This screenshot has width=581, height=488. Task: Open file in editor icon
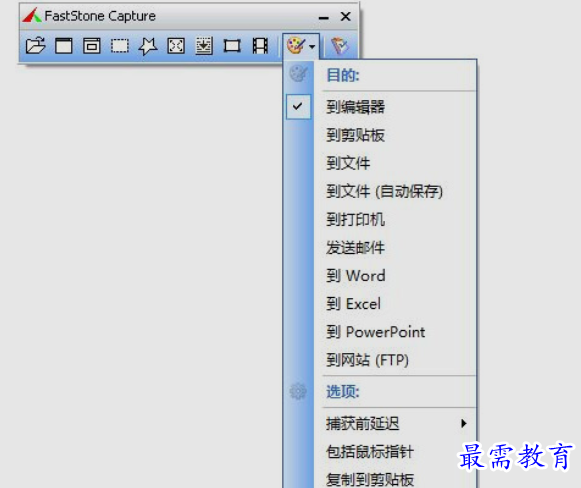pyautogui.click(x=36, y=46)
